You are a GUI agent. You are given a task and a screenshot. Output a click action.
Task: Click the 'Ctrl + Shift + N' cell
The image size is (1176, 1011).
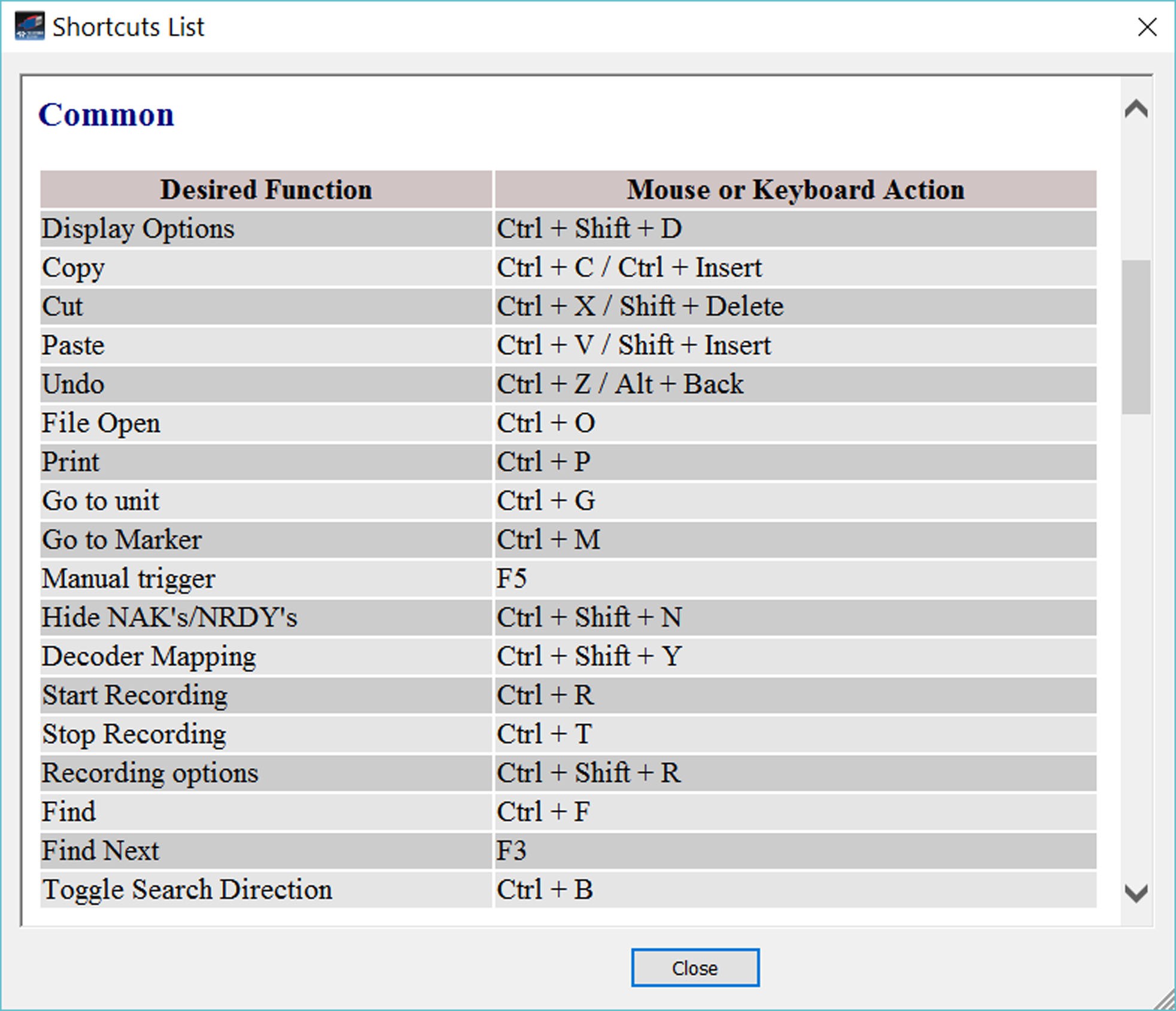tap(795, 617)
